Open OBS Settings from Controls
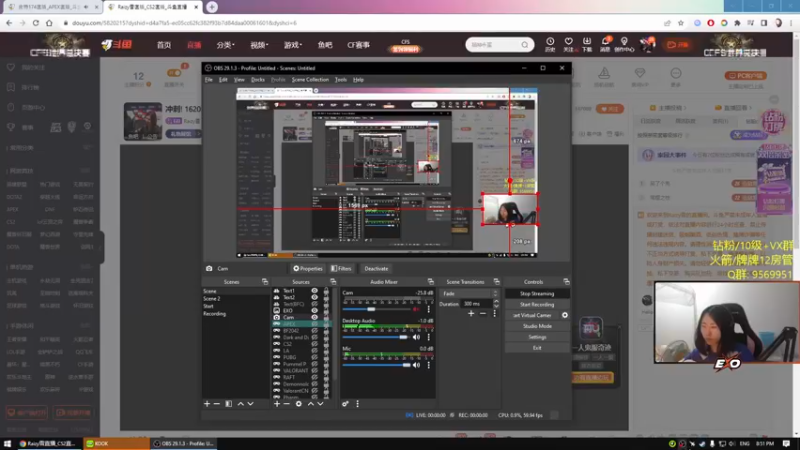Image resolution: width=800 pixels, height=450 pixels. pyautogui.click(x=537, y=337)
